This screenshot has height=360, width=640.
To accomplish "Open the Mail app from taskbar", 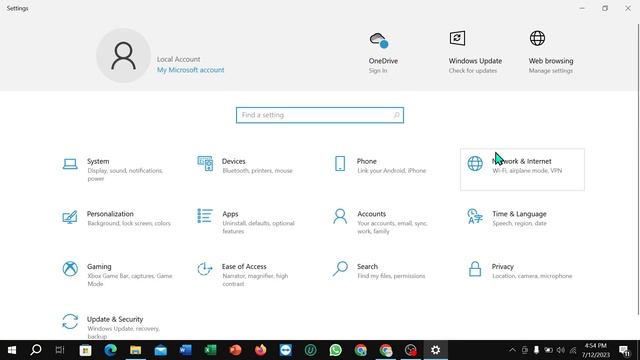I will [160, 350].
